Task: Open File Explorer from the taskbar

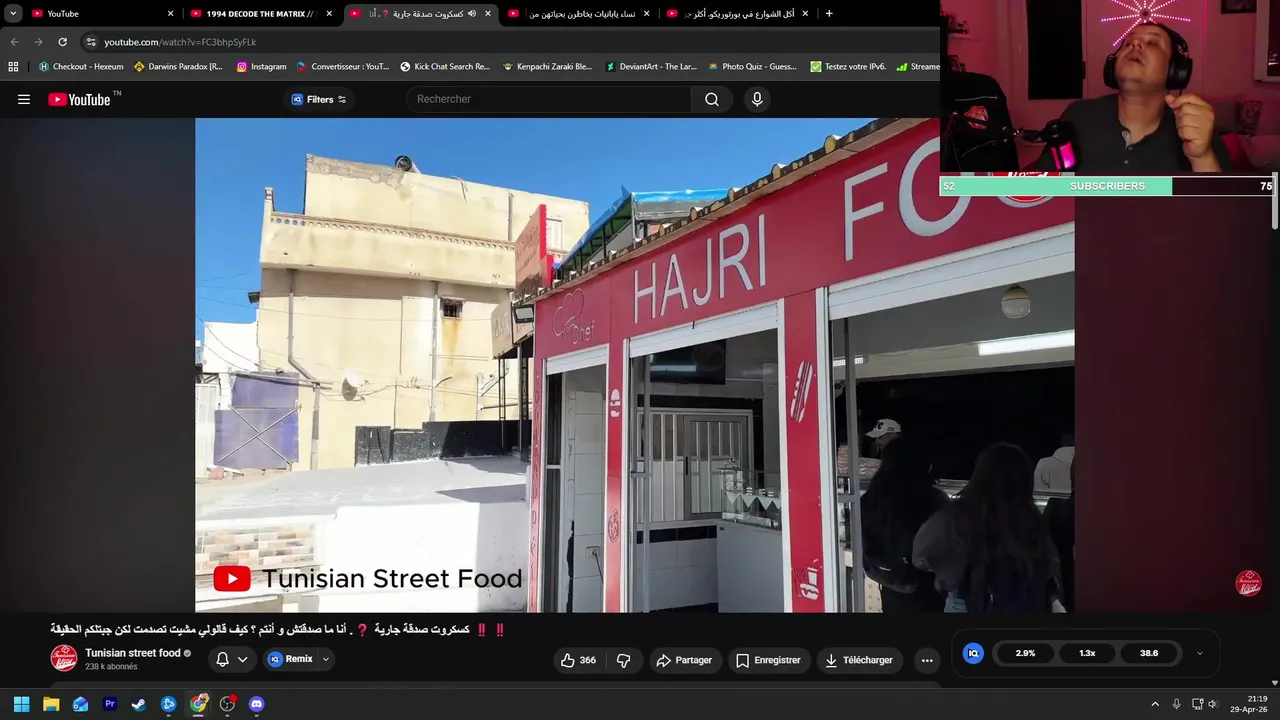Action: point(51,704)
